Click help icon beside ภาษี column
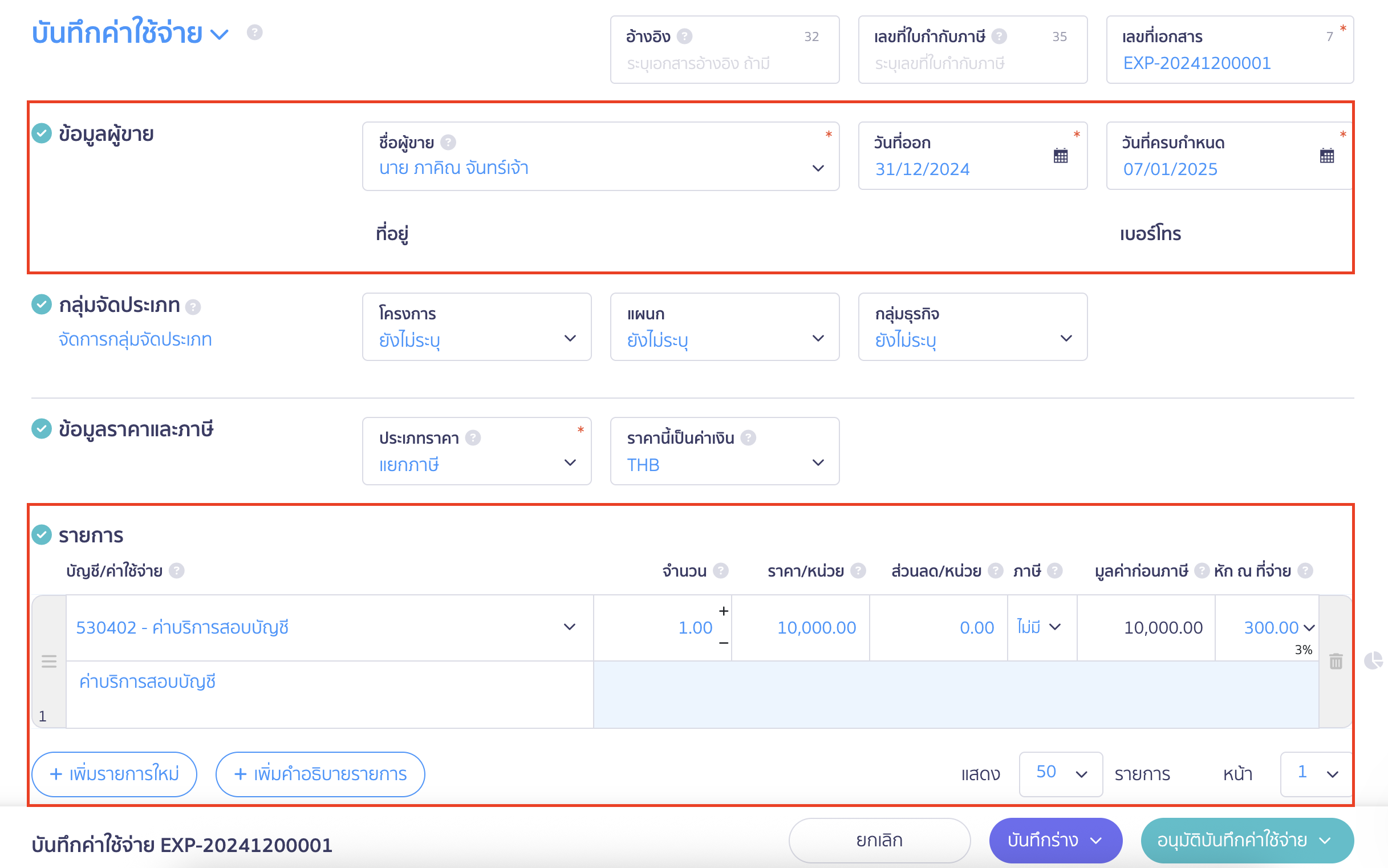The width and height of the screenshot is (1388, 868). click(1055, 571)
